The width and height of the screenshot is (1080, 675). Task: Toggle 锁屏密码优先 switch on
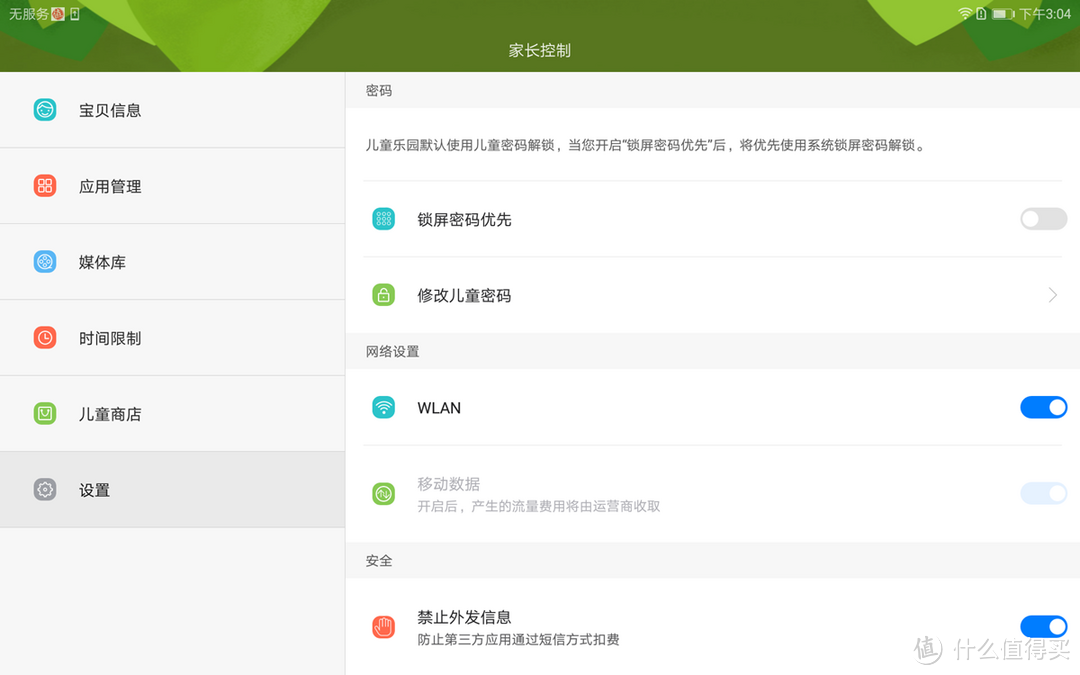tap(1043, 219)
